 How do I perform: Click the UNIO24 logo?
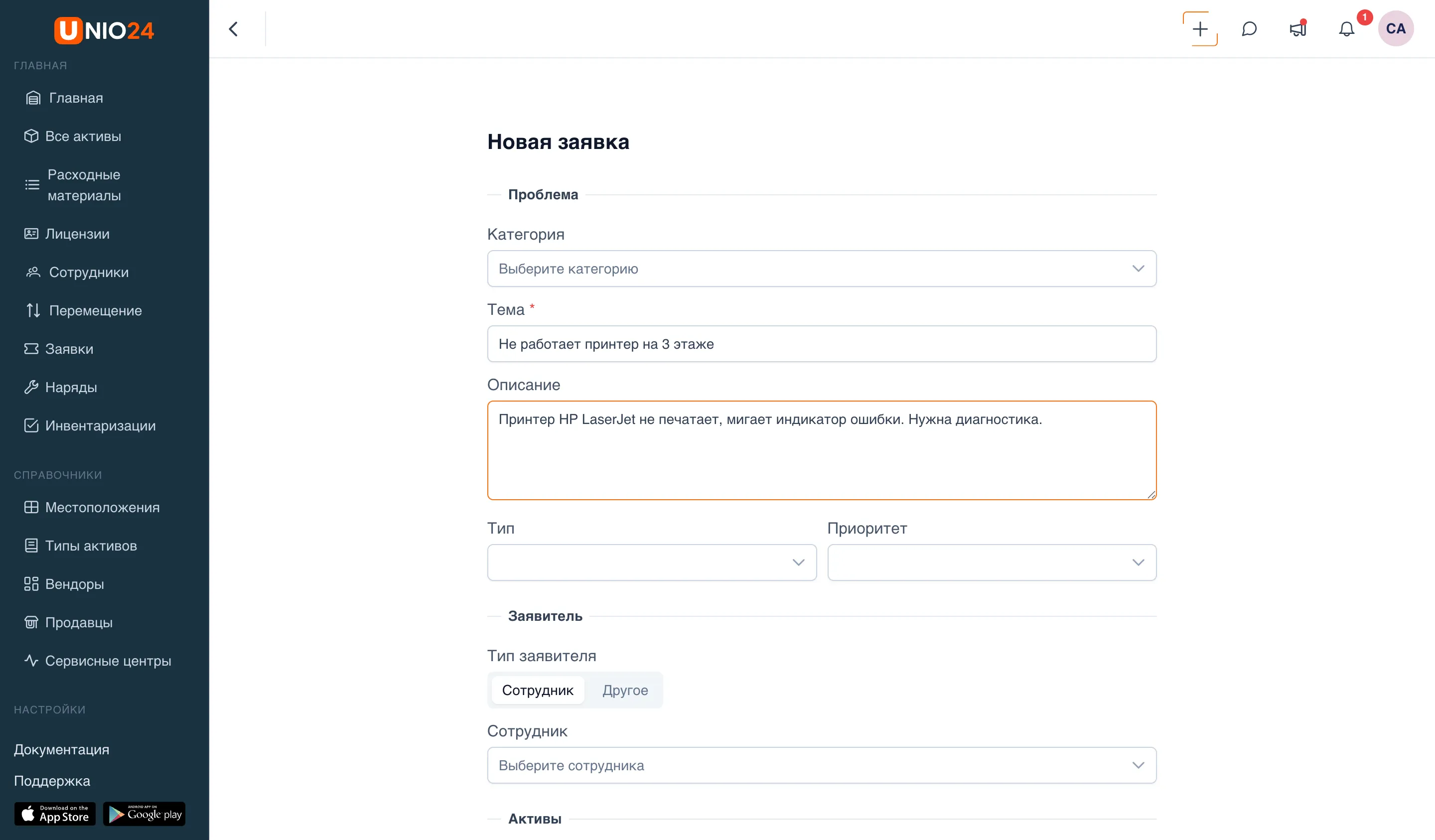104,30
